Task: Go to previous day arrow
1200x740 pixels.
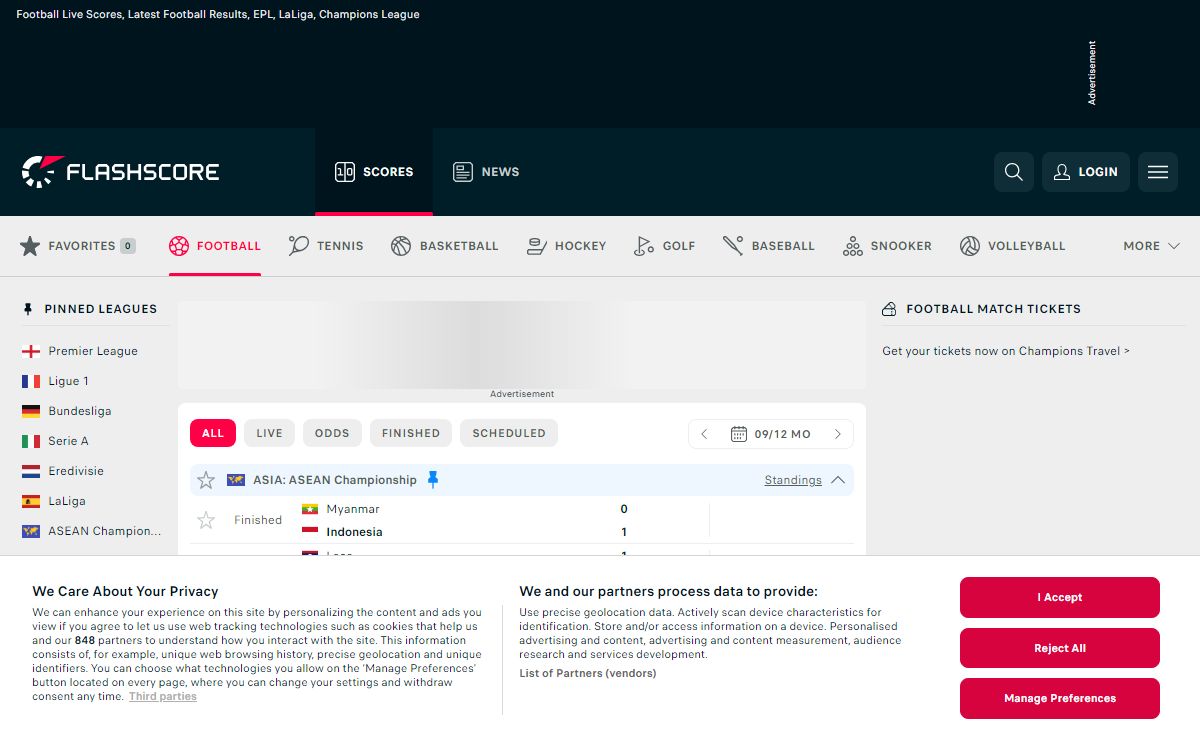Action: 705,434
